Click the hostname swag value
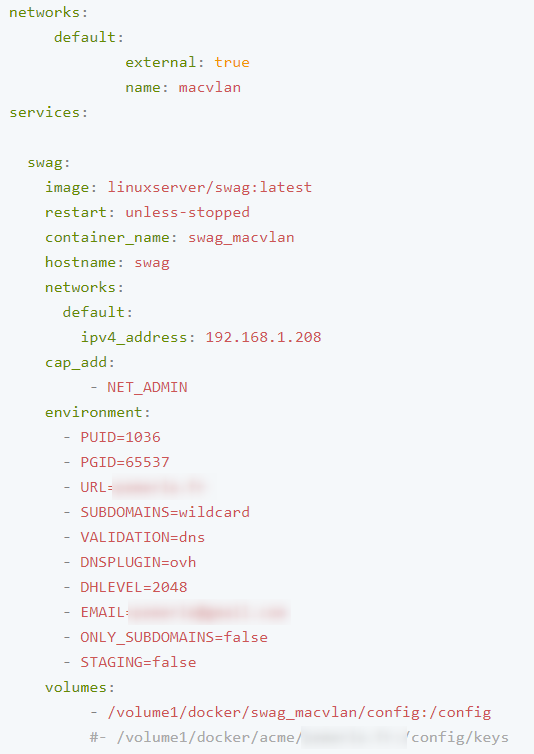 152,263
